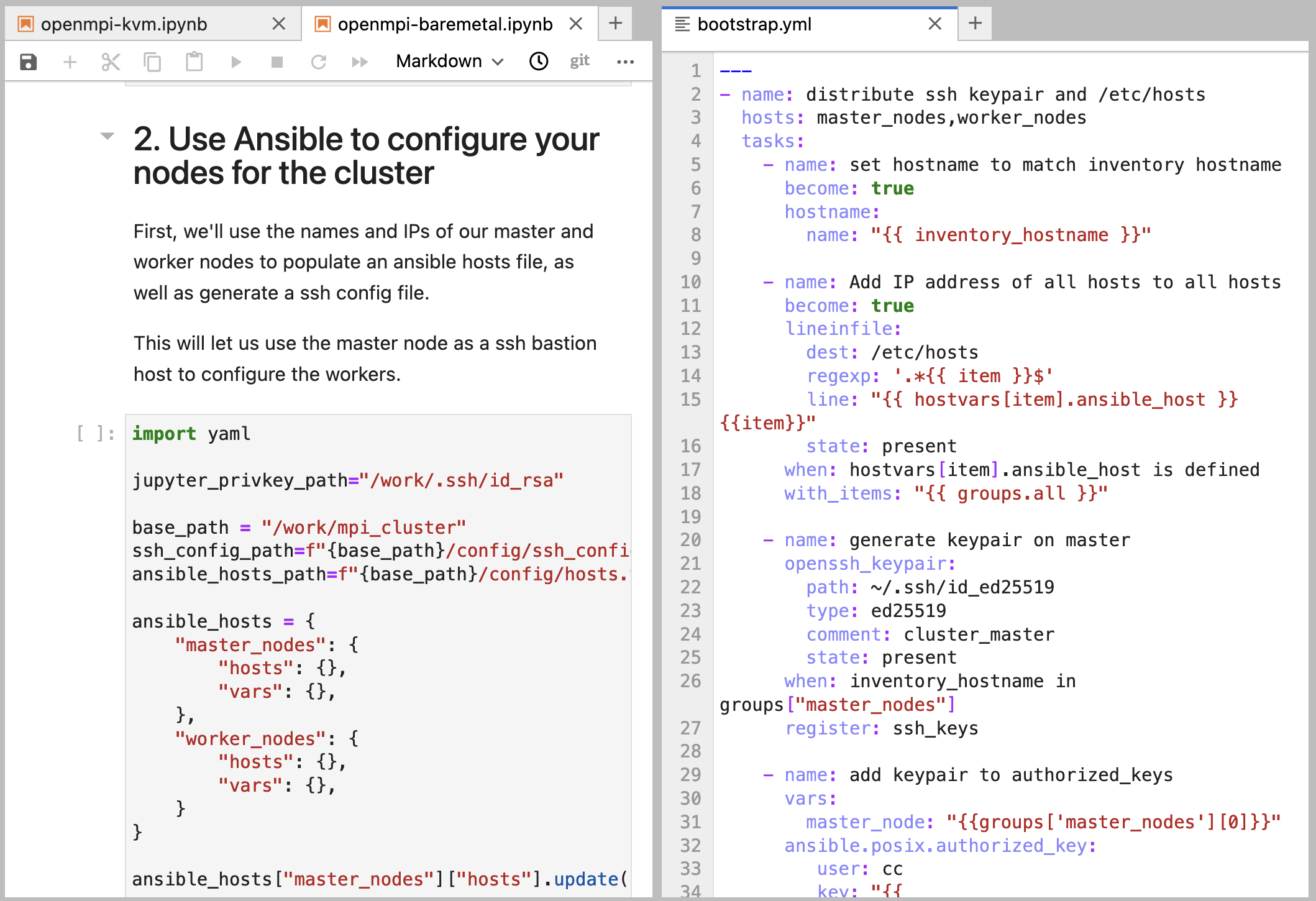Image resolution: width=1316 pixels, height=901 pixels.
Task: Insert a new cell with the plus icon
Action: coord(70,62)
